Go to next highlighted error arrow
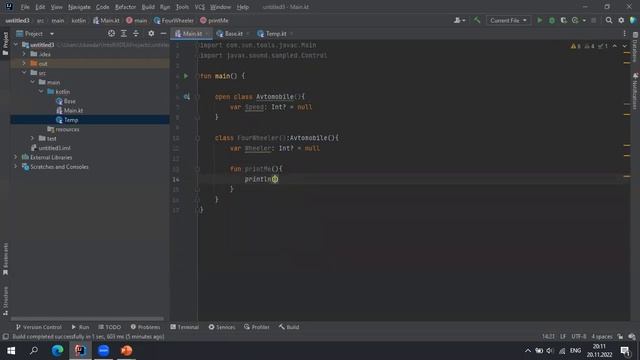The height and width of the screenshot is (360, 640). (x=624, y=46)
